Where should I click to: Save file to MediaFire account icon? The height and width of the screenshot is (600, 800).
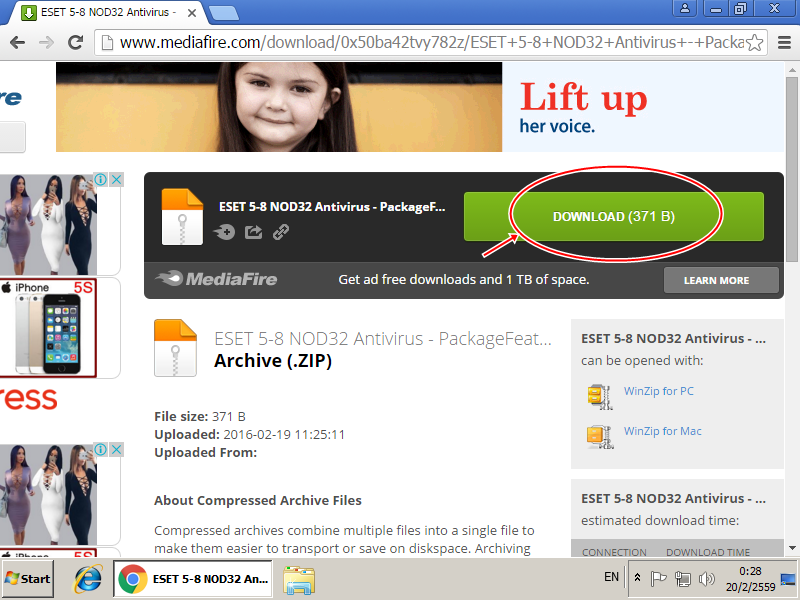point(224,232)
